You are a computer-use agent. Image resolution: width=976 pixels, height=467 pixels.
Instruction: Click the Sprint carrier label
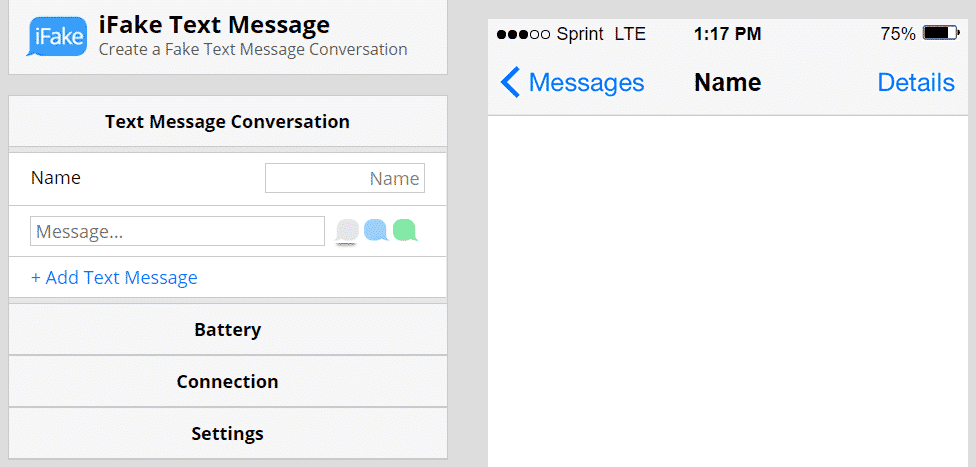coord(580,34)
